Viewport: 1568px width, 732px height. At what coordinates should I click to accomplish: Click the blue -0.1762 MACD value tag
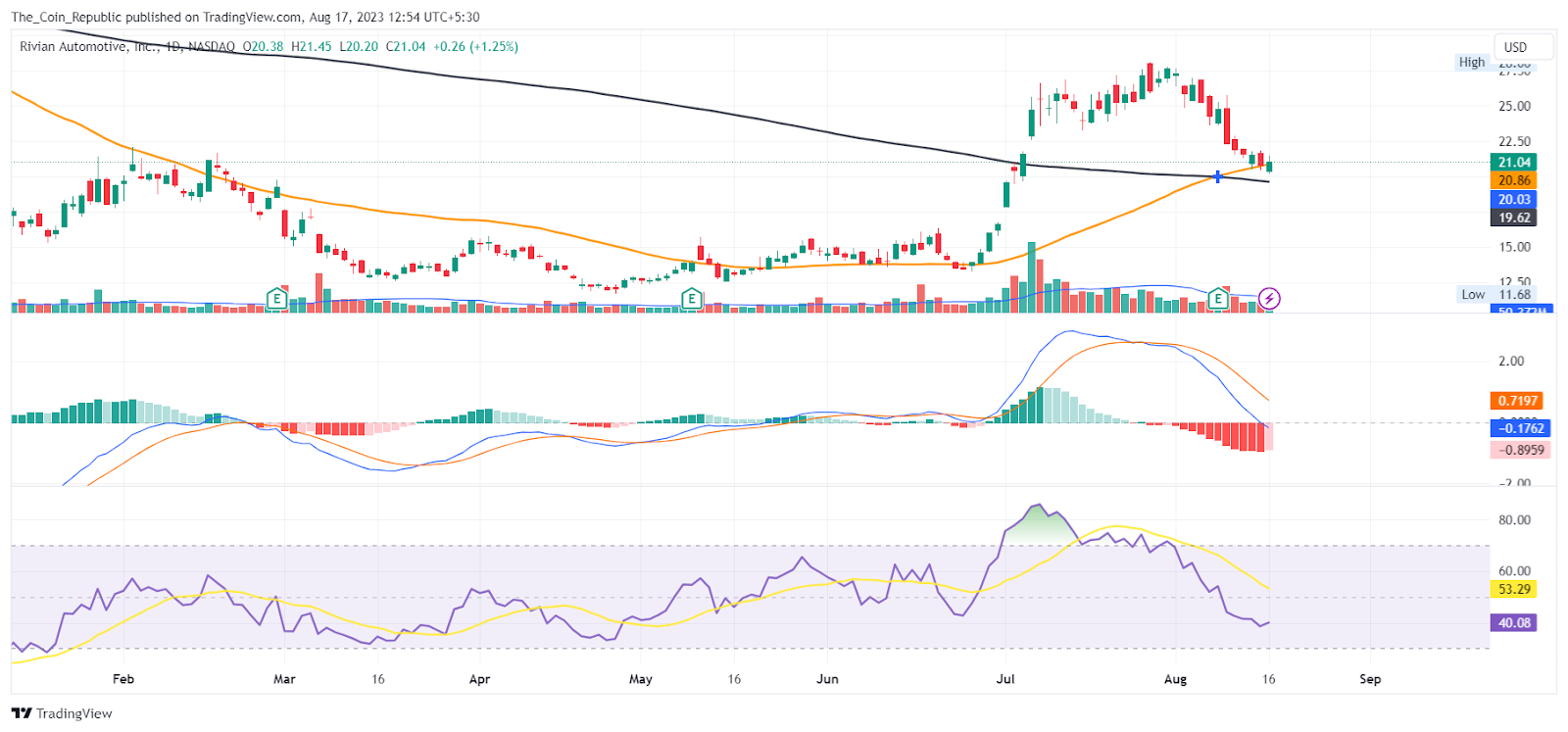coord(1520,428)
